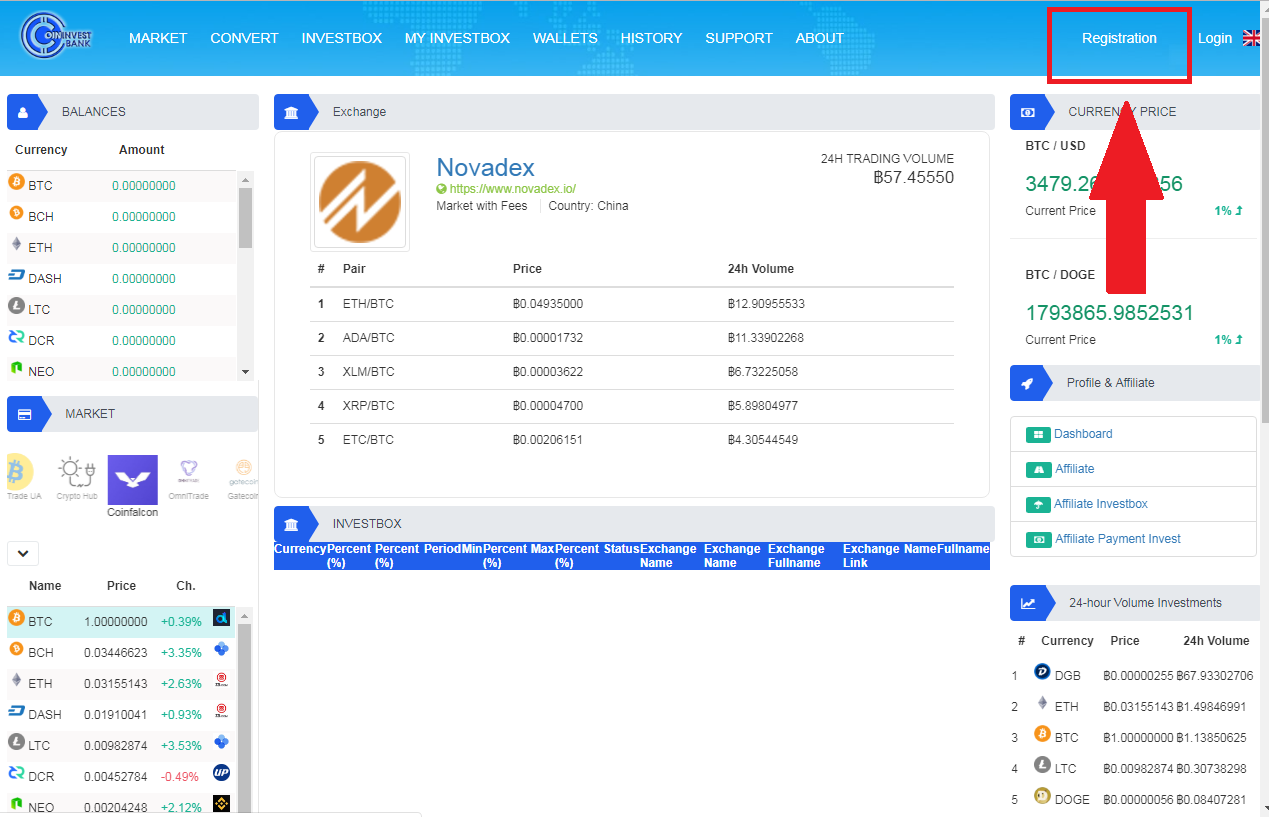Click the Novadex exchange title

[486, 167]
